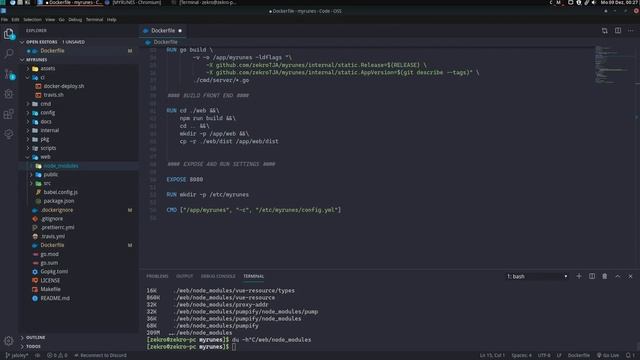The height and width of the screenshot is (360, 640).
Task: Open the Explorer view in activity bar
Action: (x=9, y=34)
